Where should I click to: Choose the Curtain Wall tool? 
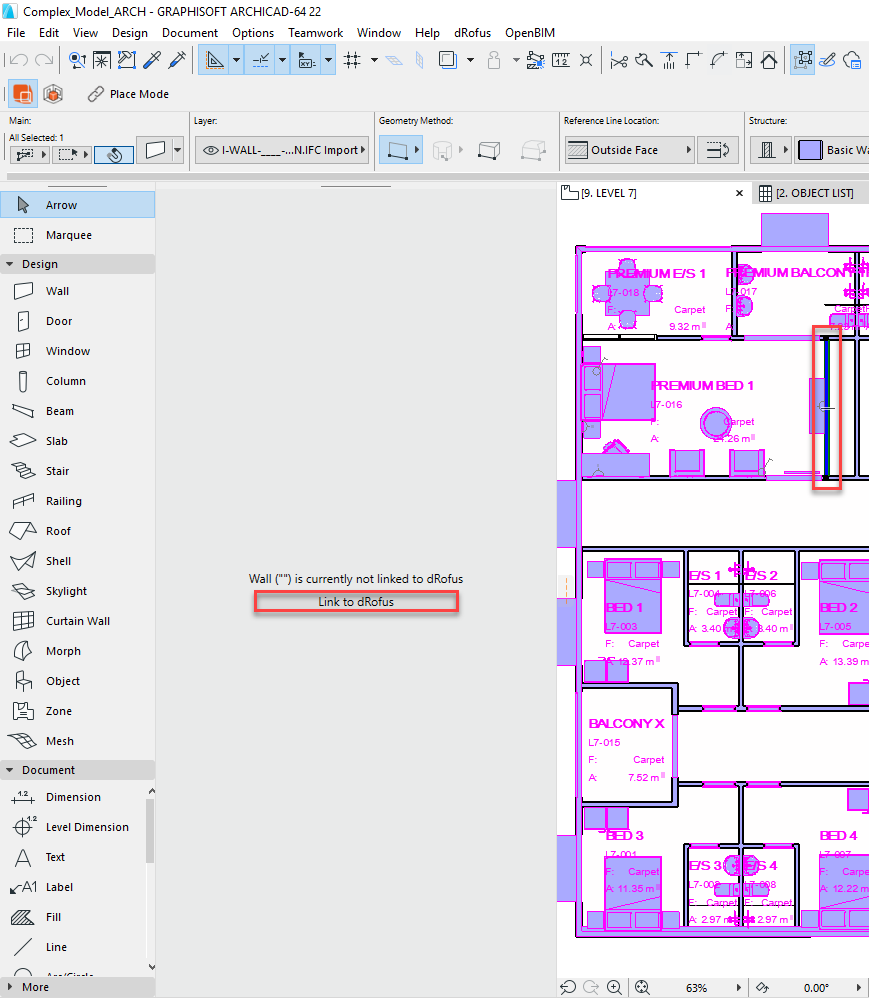click(x=77, y=621)
